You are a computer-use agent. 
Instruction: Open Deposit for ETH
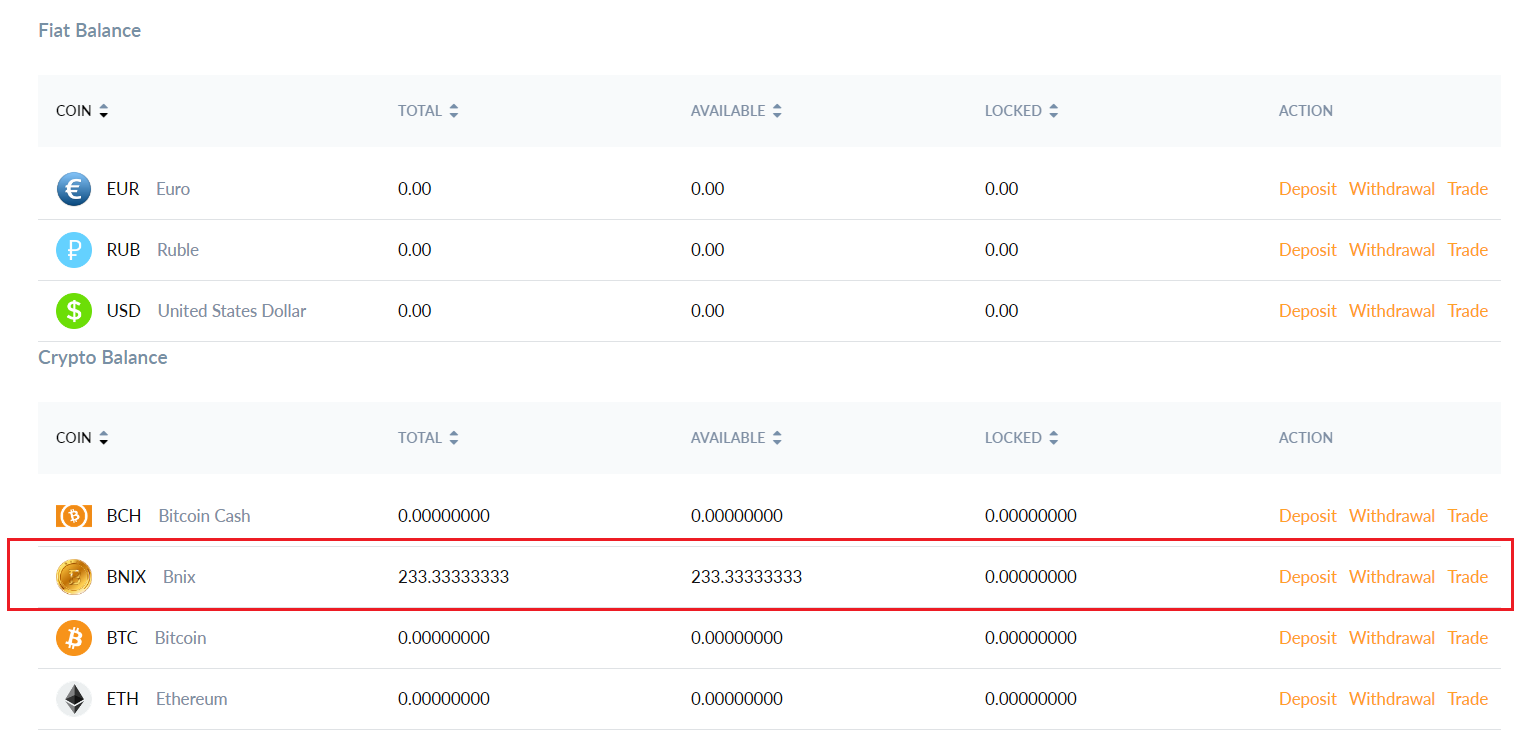(x=1308, y=699)
